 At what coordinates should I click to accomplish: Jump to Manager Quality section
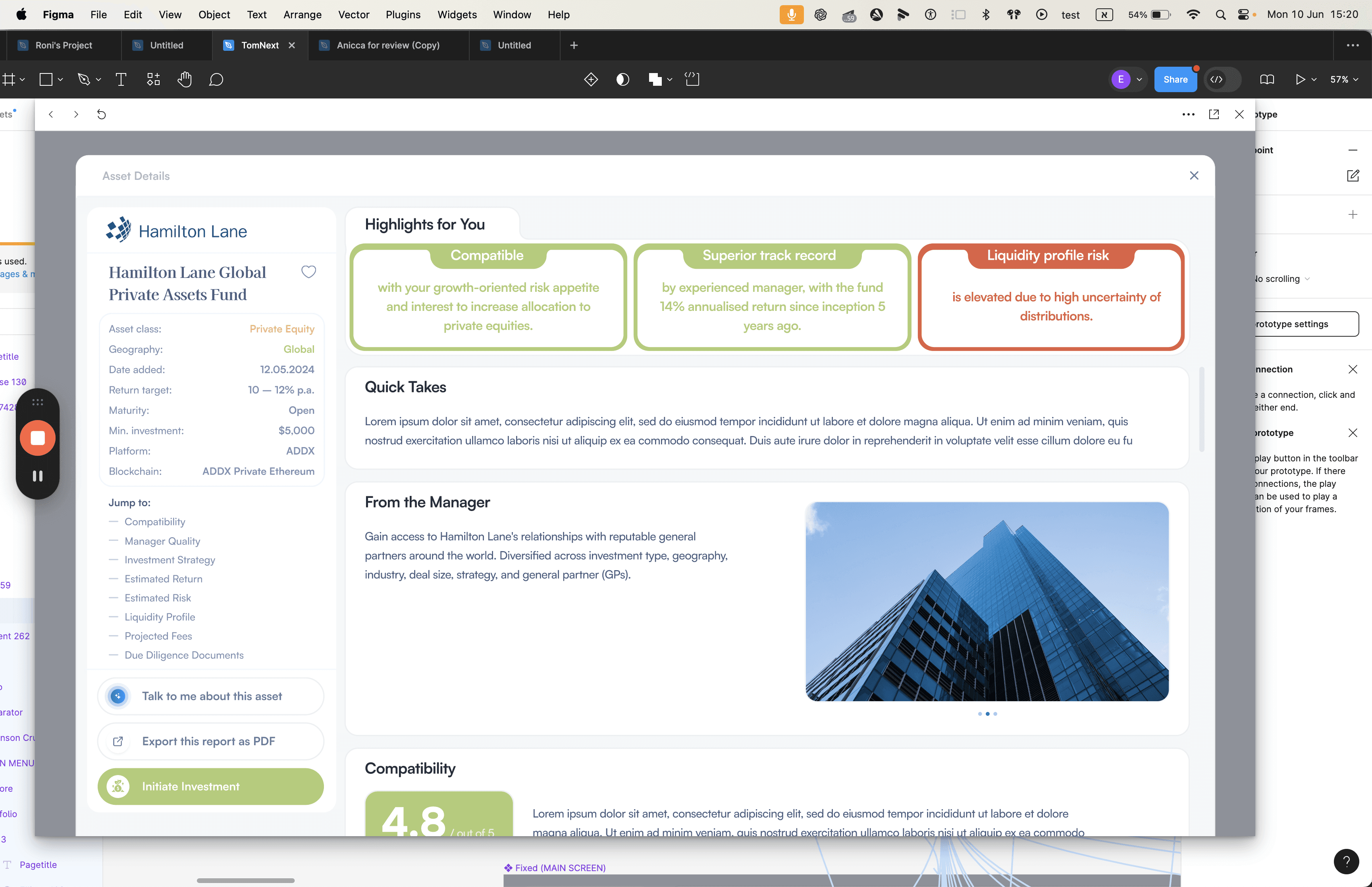(162, 541)
